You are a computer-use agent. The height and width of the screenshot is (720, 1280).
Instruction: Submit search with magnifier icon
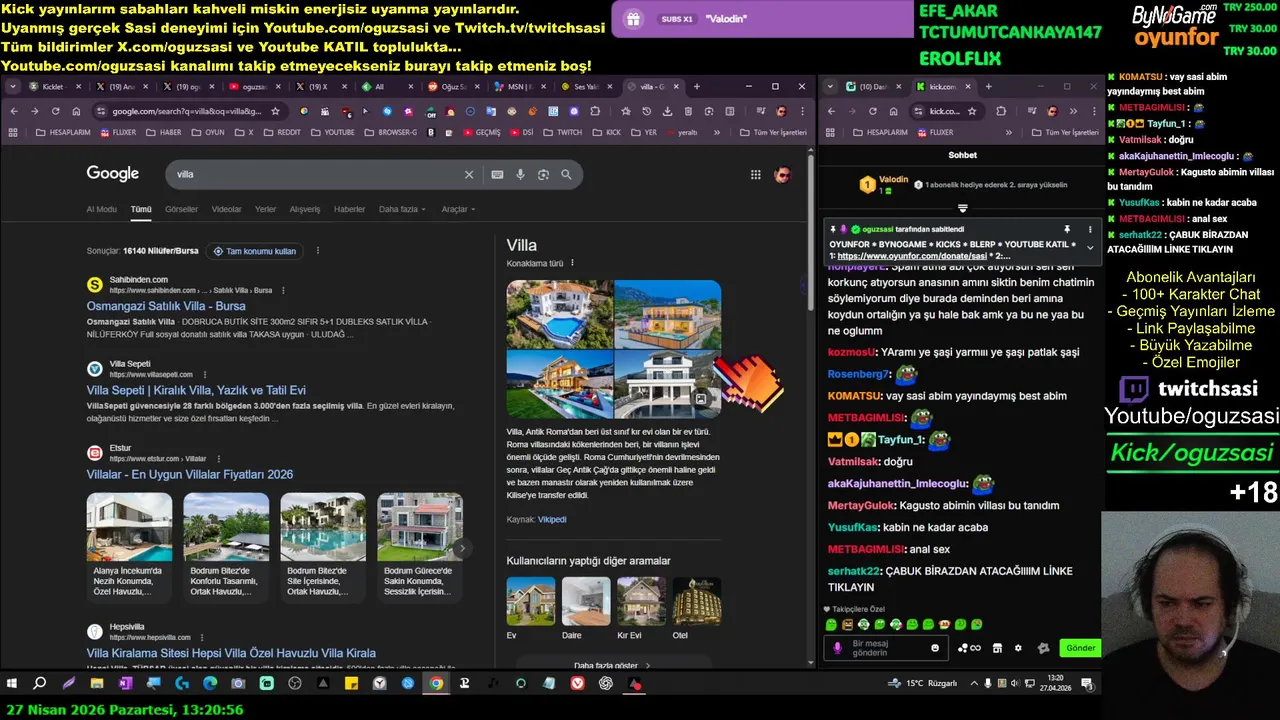(x=566, y=174)
